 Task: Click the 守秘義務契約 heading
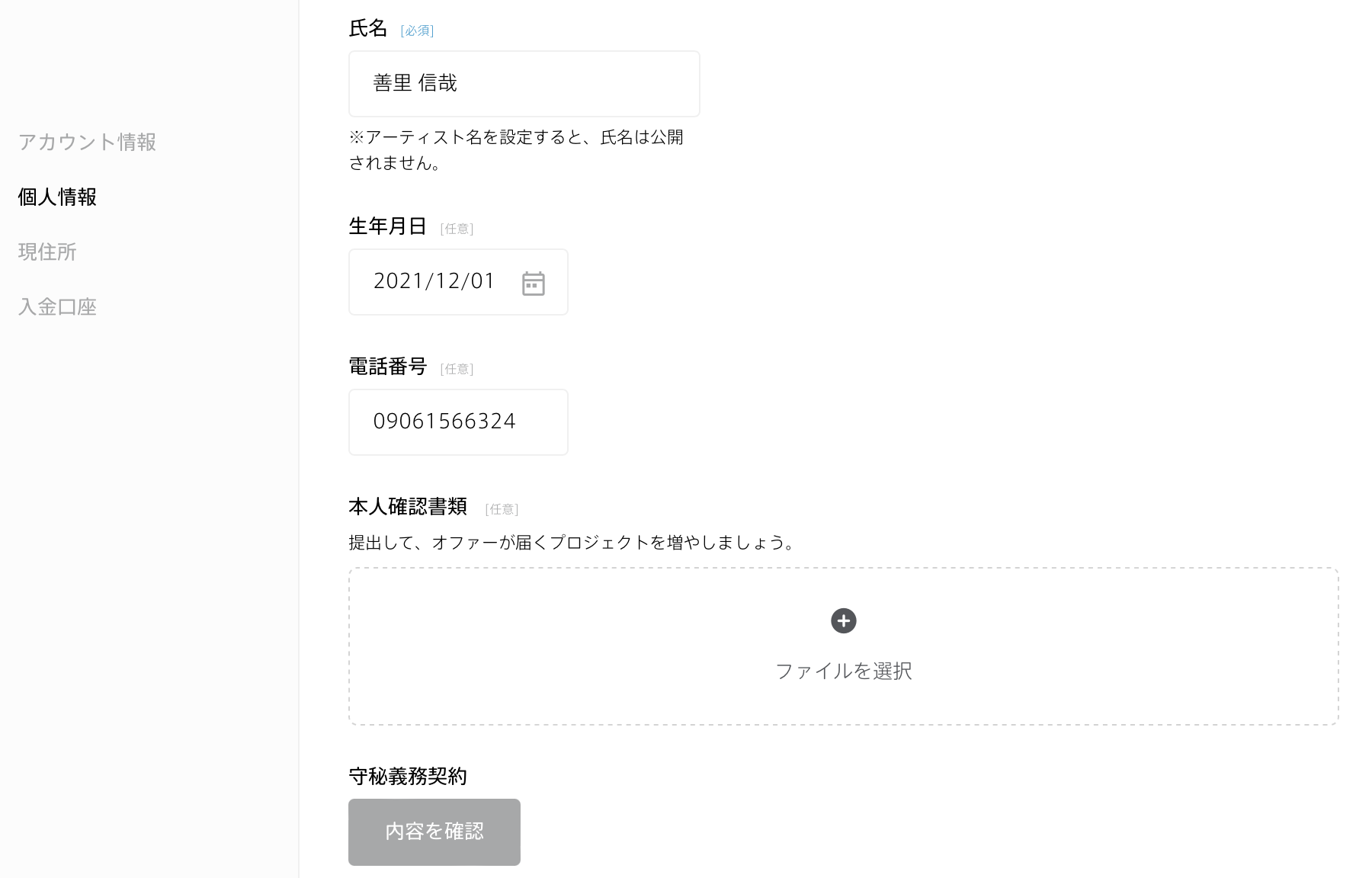407,777
